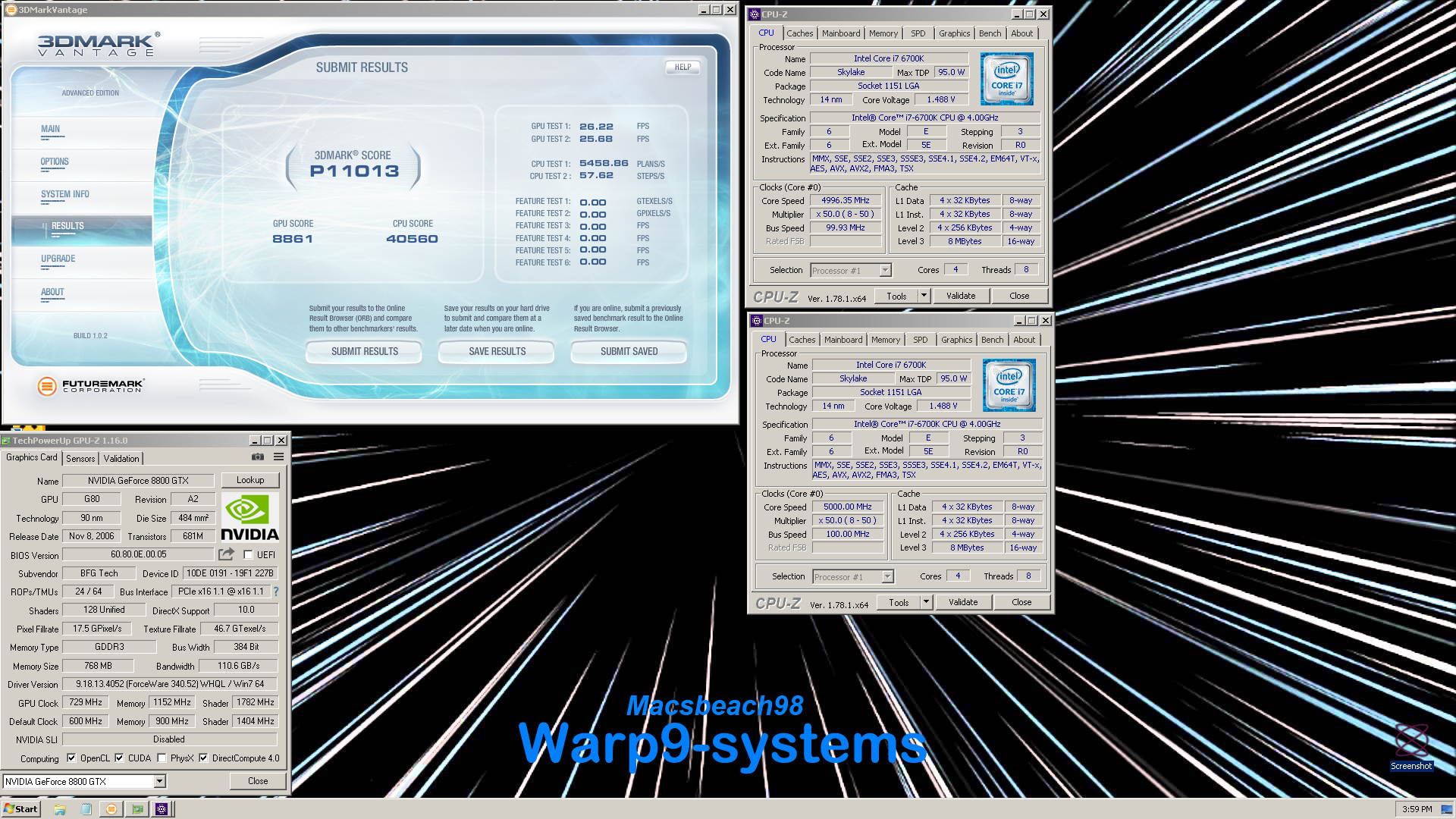The height and width of the screenshot is (819, 1456).
Task: Open the Screenshot desktop icon
Action: (1411, 747)
